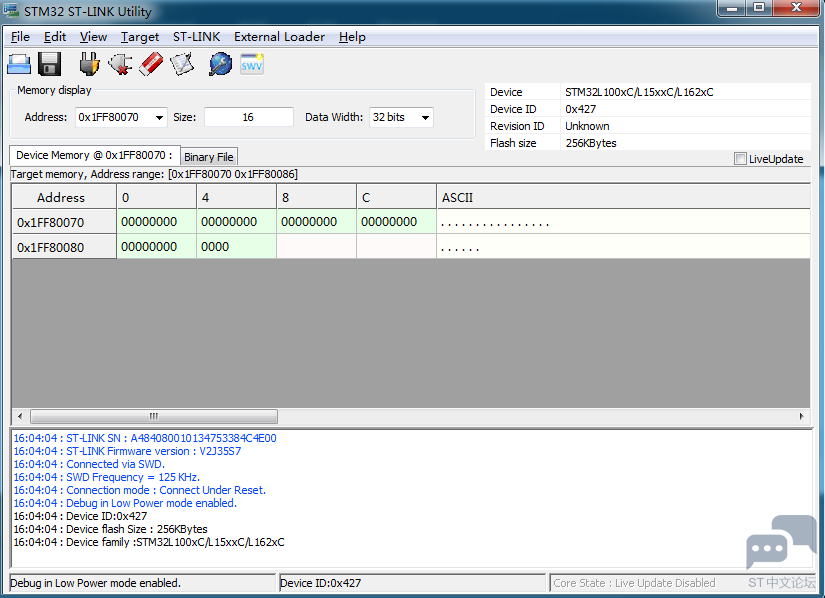Click the SWD Frequency = 125 KHz log line
This screenshot has height=598, width=825.
pos(106,478)
